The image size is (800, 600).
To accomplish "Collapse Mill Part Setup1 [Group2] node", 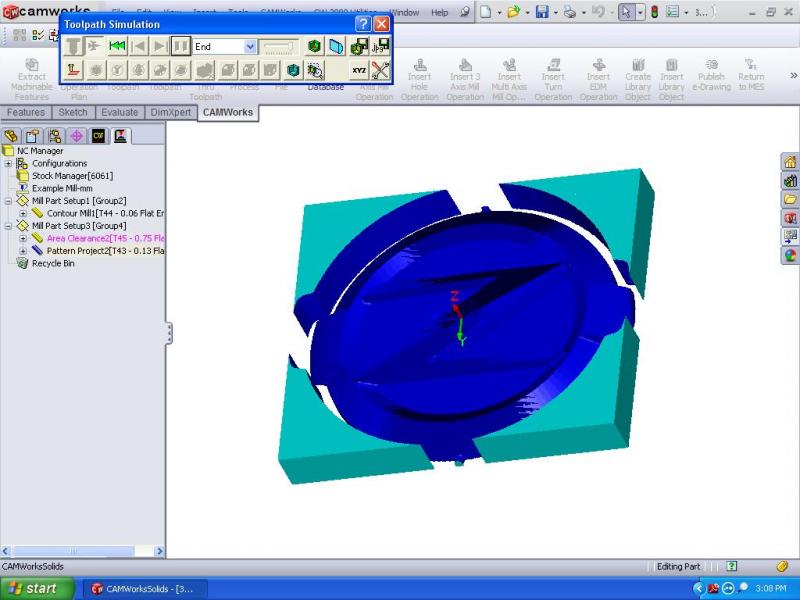I will coord(8,201).
